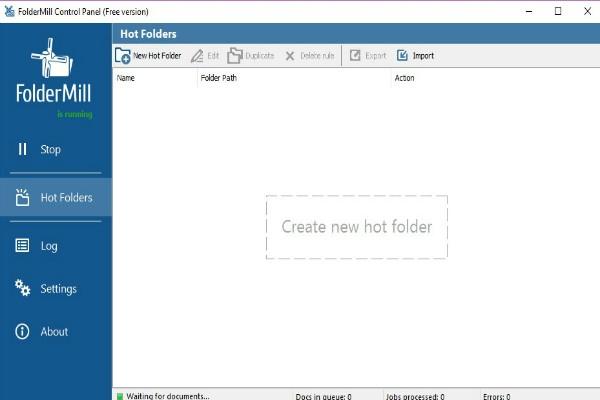Maximize the FolderMill Control Panel window
This screenshot has height=400, width=600.
pyautogui.click(x=558, y=11)
